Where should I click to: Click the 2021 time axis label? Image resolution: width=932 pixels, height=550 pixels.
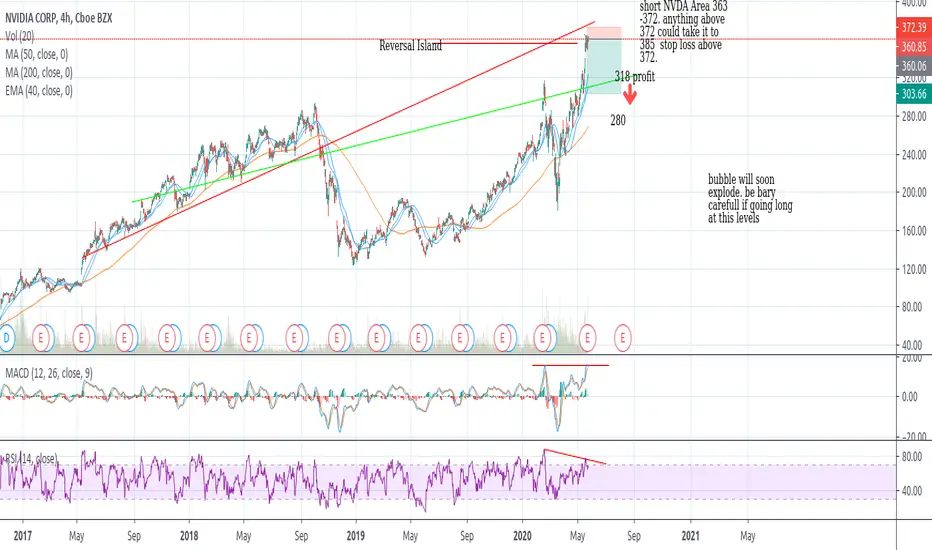[690, 536]
